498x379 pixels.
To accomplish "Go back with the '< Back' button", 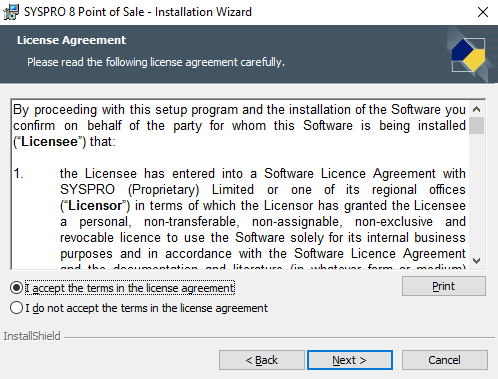I will tap(262, 360).
